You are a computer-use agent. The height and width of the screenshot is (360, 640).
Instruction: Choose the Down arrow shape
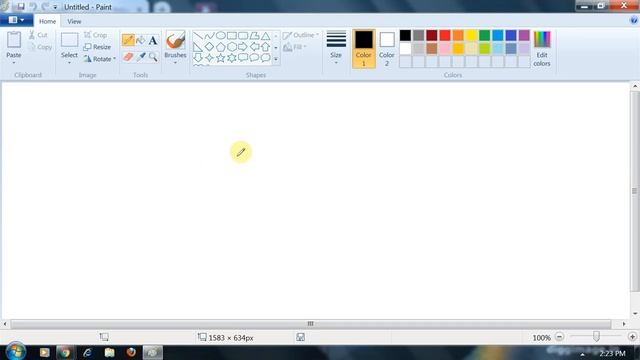(198, 58)
